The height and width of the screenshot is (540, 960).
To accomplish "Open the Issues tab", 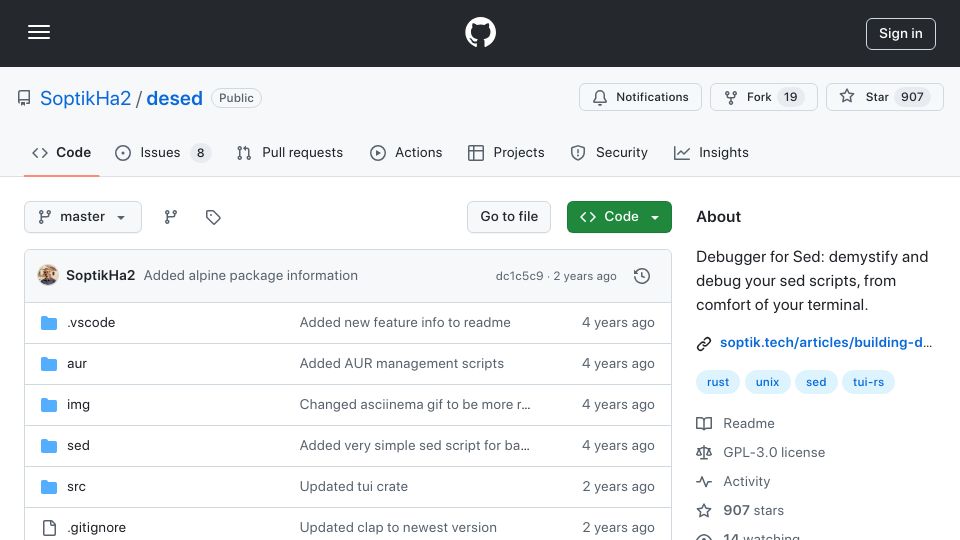I will tap(162, 152).
